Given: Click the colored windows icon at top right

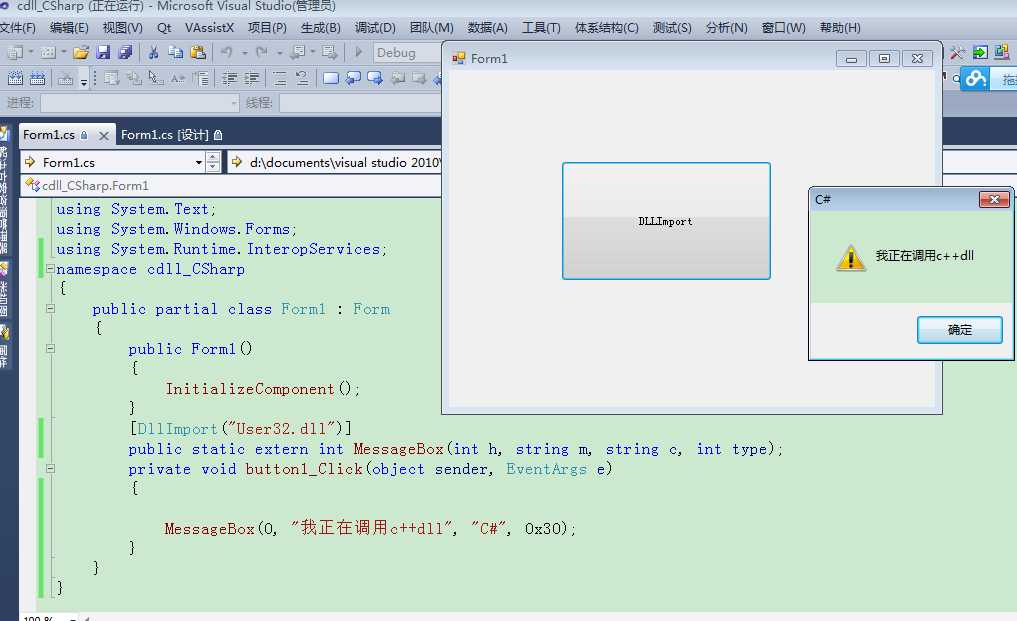Looking at the screenshot, I should 1002,53.
